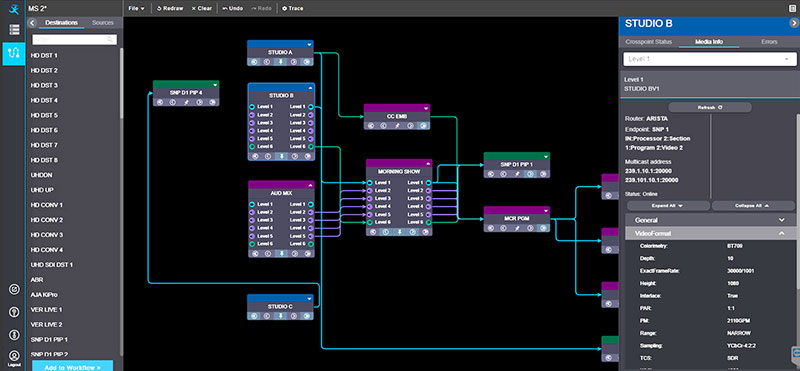Viewport: 800px width, 371px height.
Task: Click the left-arrow icon on STUDIO A node
Action: (254, 62)
